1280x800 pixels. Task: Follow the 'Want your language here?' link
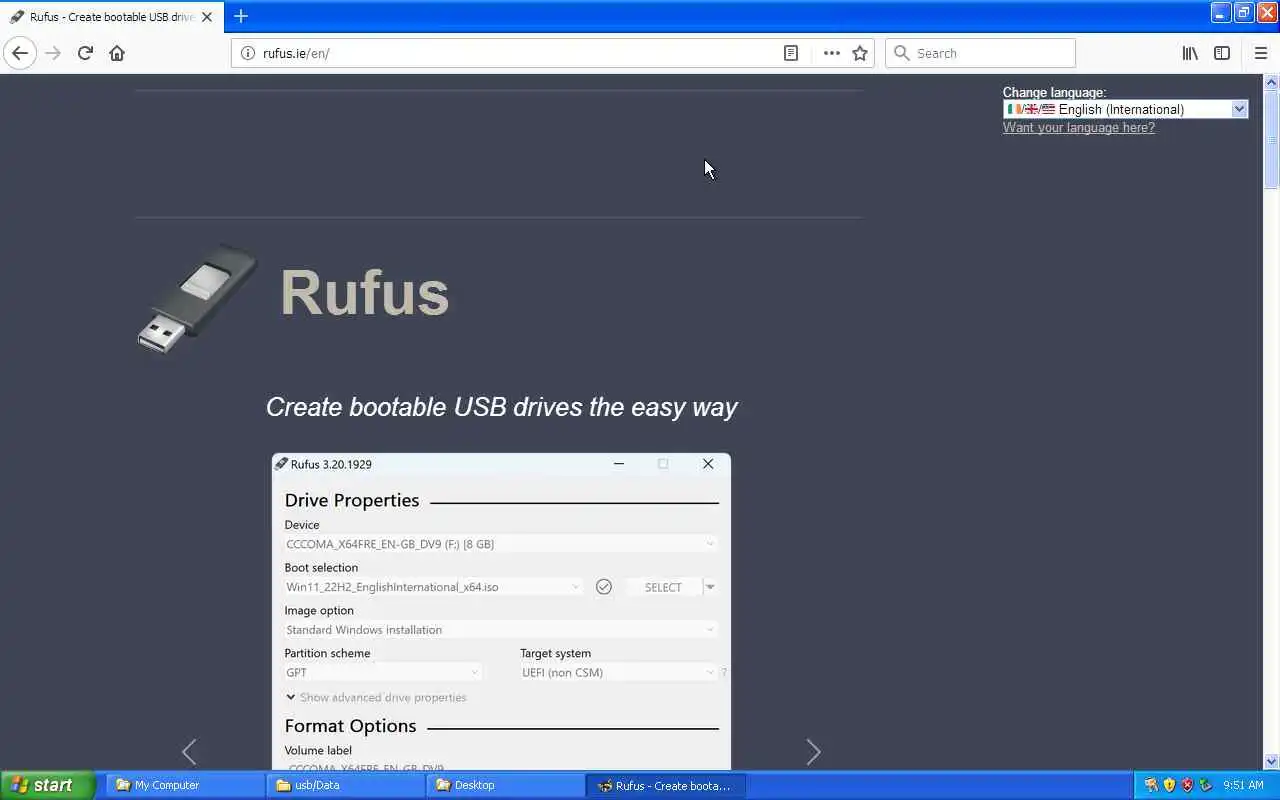coord(1079,127)
